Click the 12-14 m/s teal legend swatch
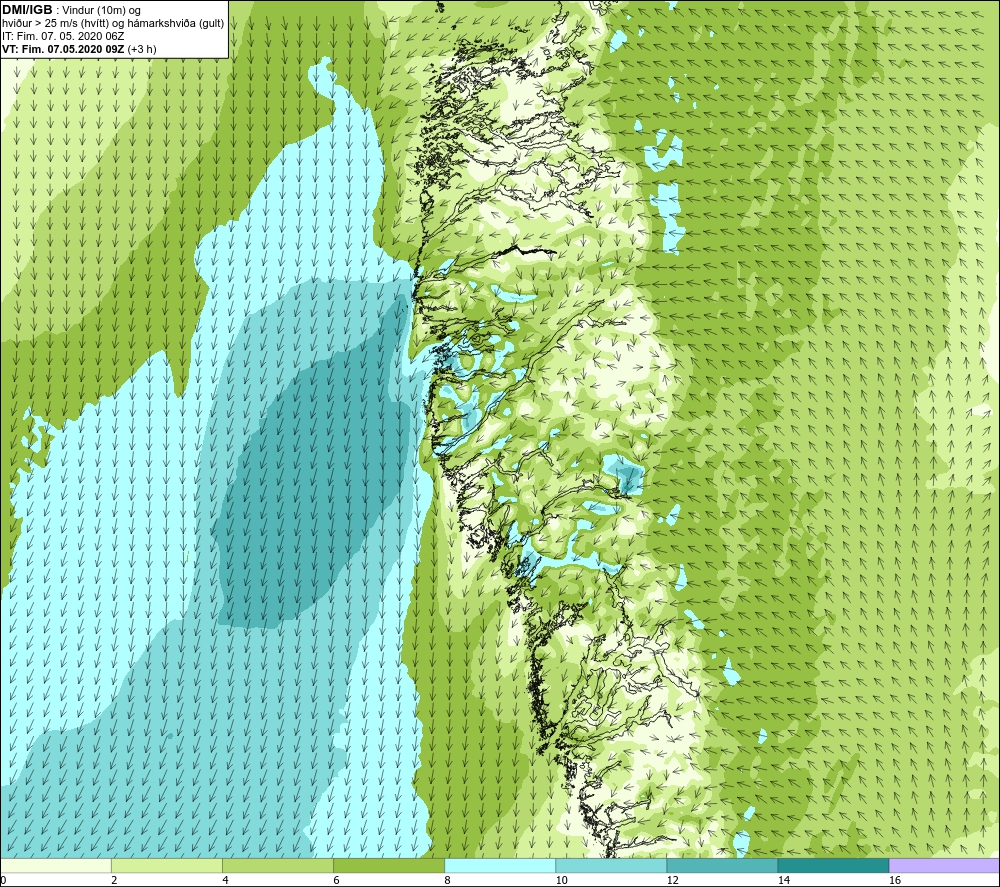Image resolution: width=1000 pixels, height=887 pixels. point(722,865)
